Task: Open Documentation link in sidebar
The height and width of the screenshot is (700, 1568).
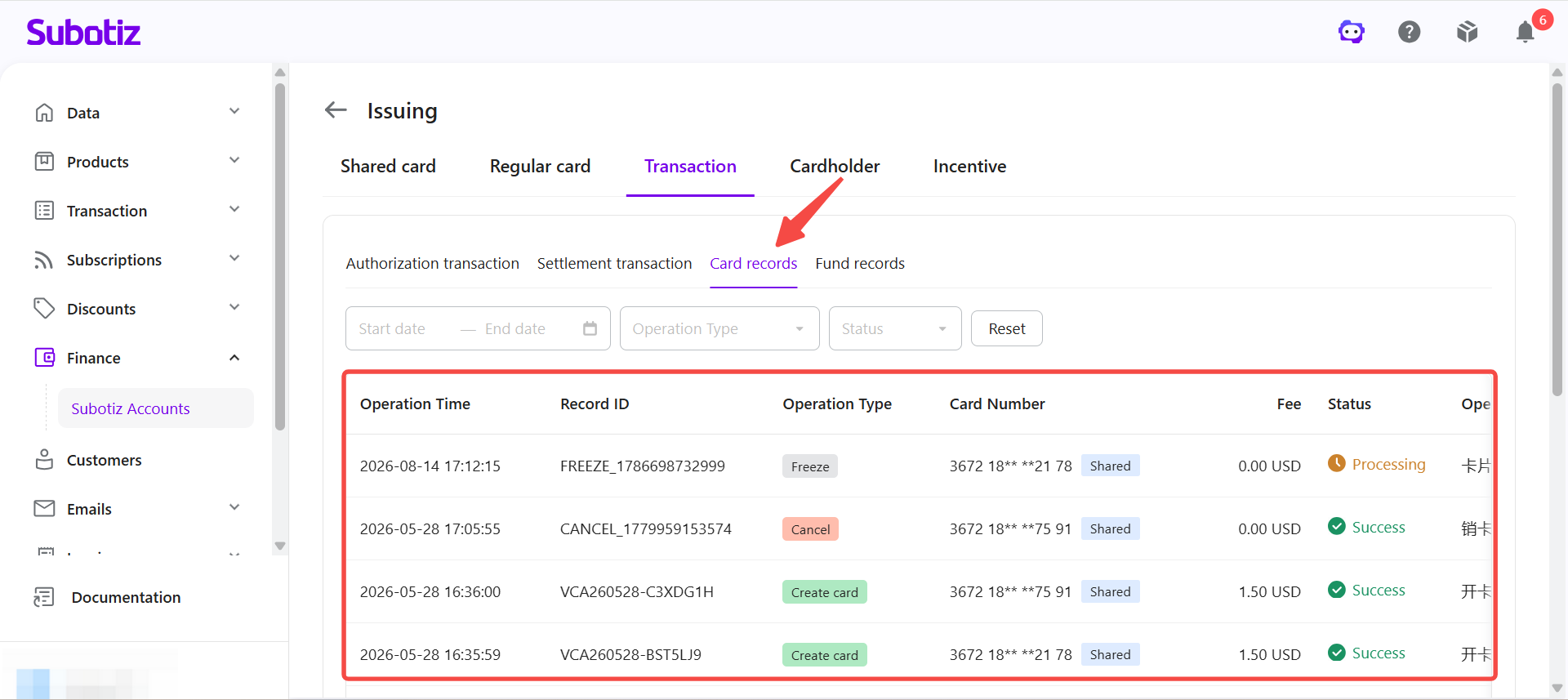Action: click(x=126, y=597)
